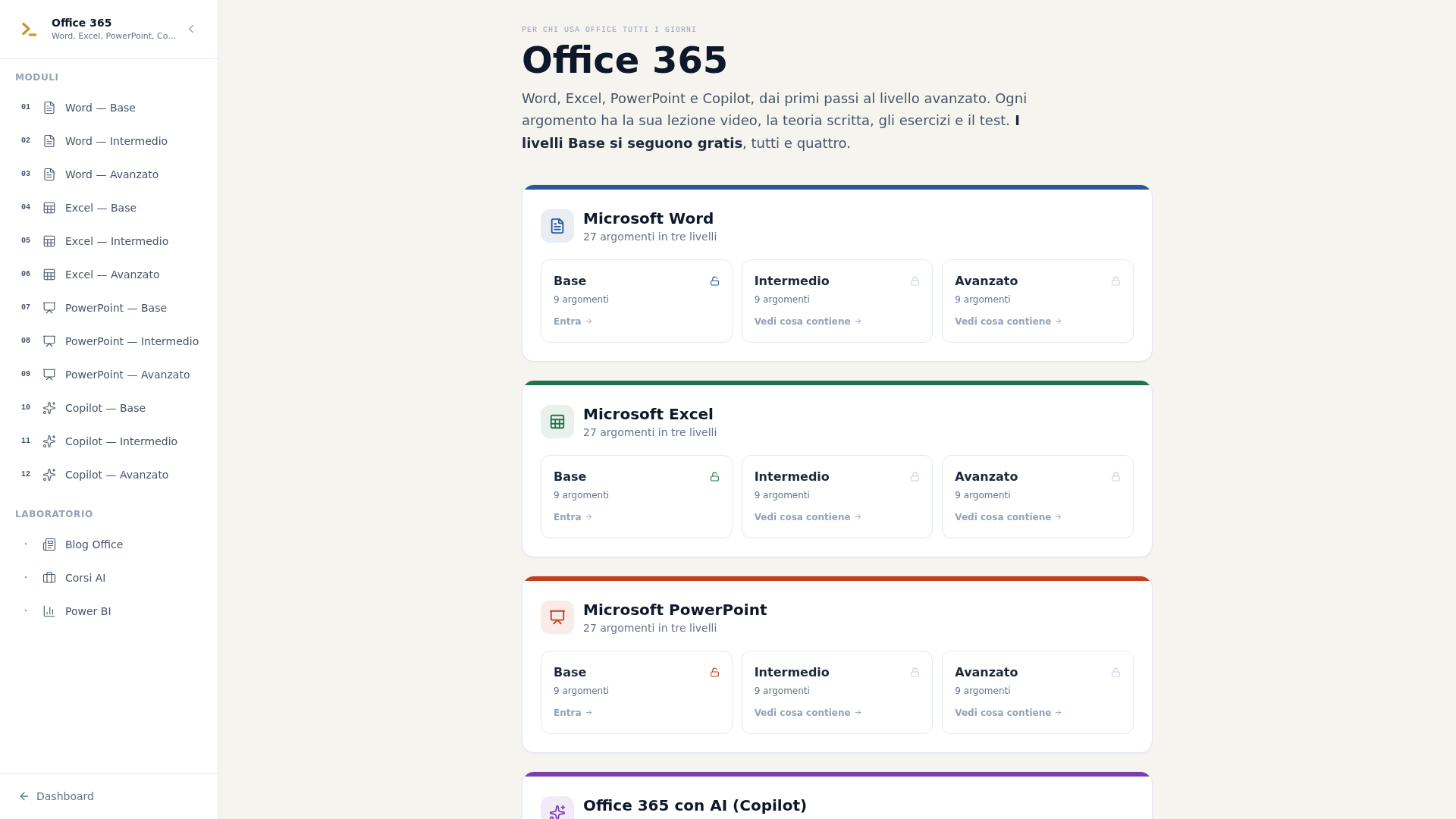Open Word — Avanzato module in sidebar
Viewport: 1456px width, 819px height.
[108, 174]
